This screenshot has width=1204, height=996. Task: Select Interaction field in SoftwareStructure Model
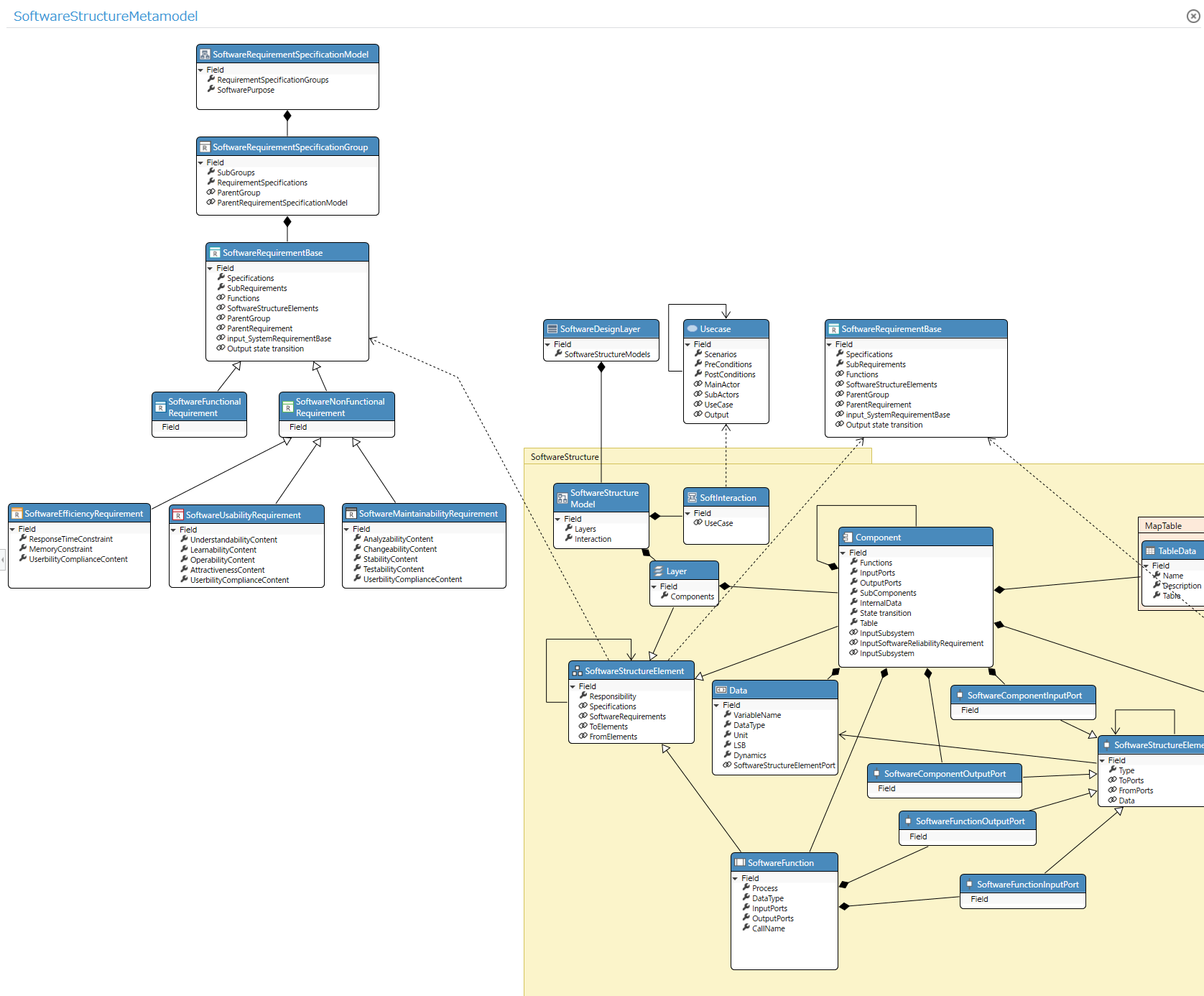coord(593,539)
